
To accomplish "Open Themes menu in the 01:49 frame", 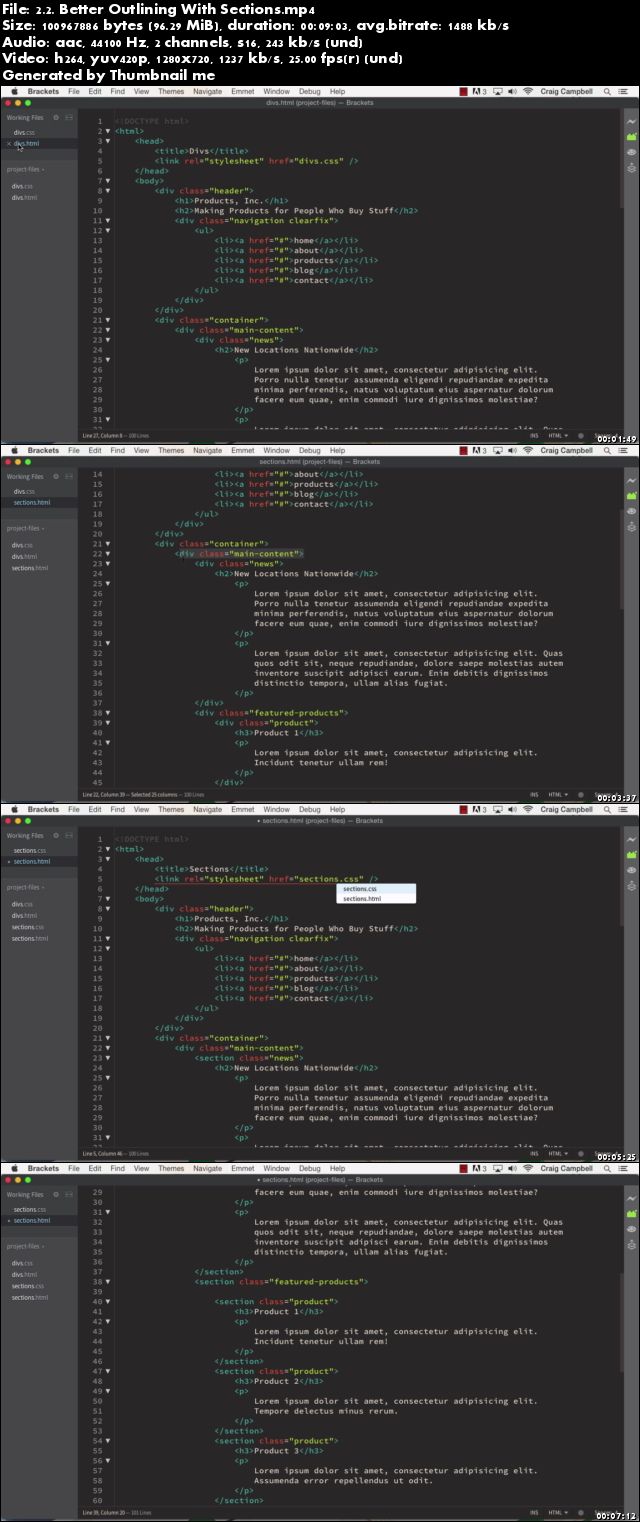I will coord(171,91).
